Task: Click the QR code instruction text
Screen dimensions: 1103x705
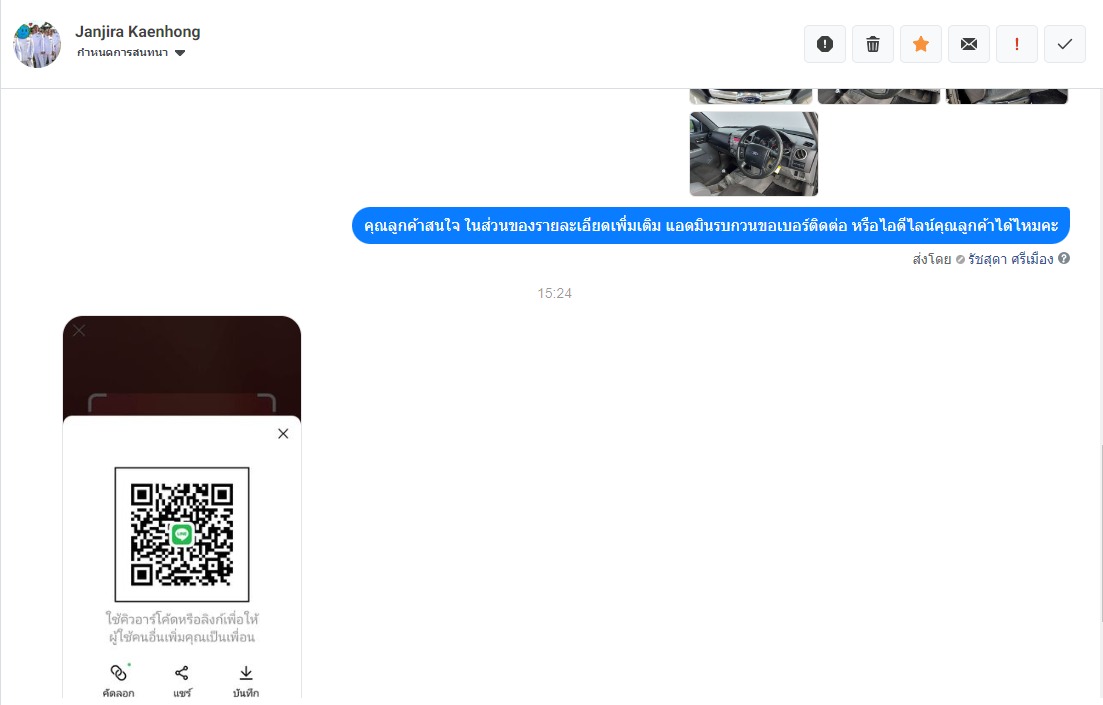Action: click(x=181, y=628)
